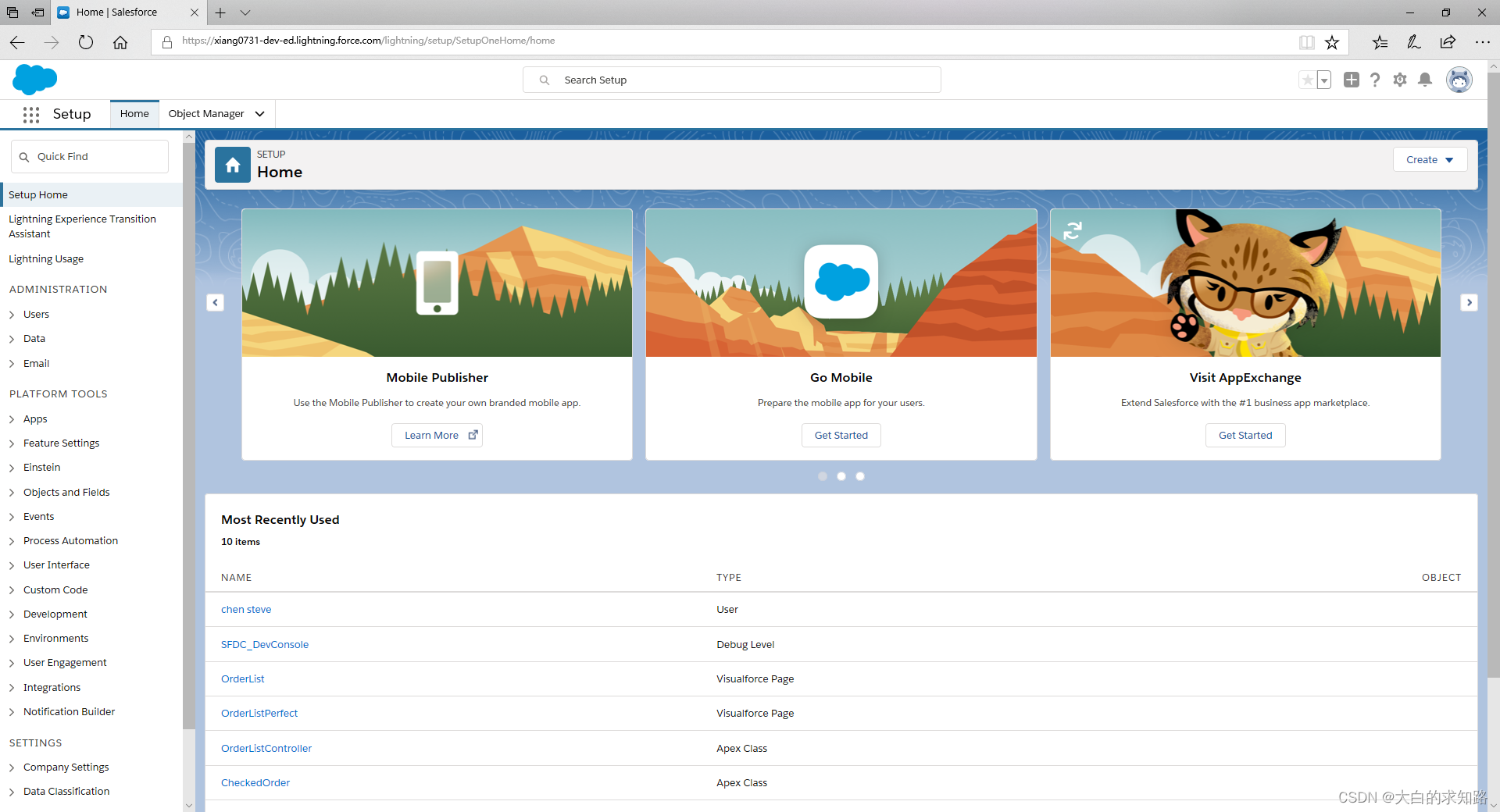This screenshot has height=812, width=1500.
Task: Click the plus icon to add favorites
Action: click(1351, 79)
